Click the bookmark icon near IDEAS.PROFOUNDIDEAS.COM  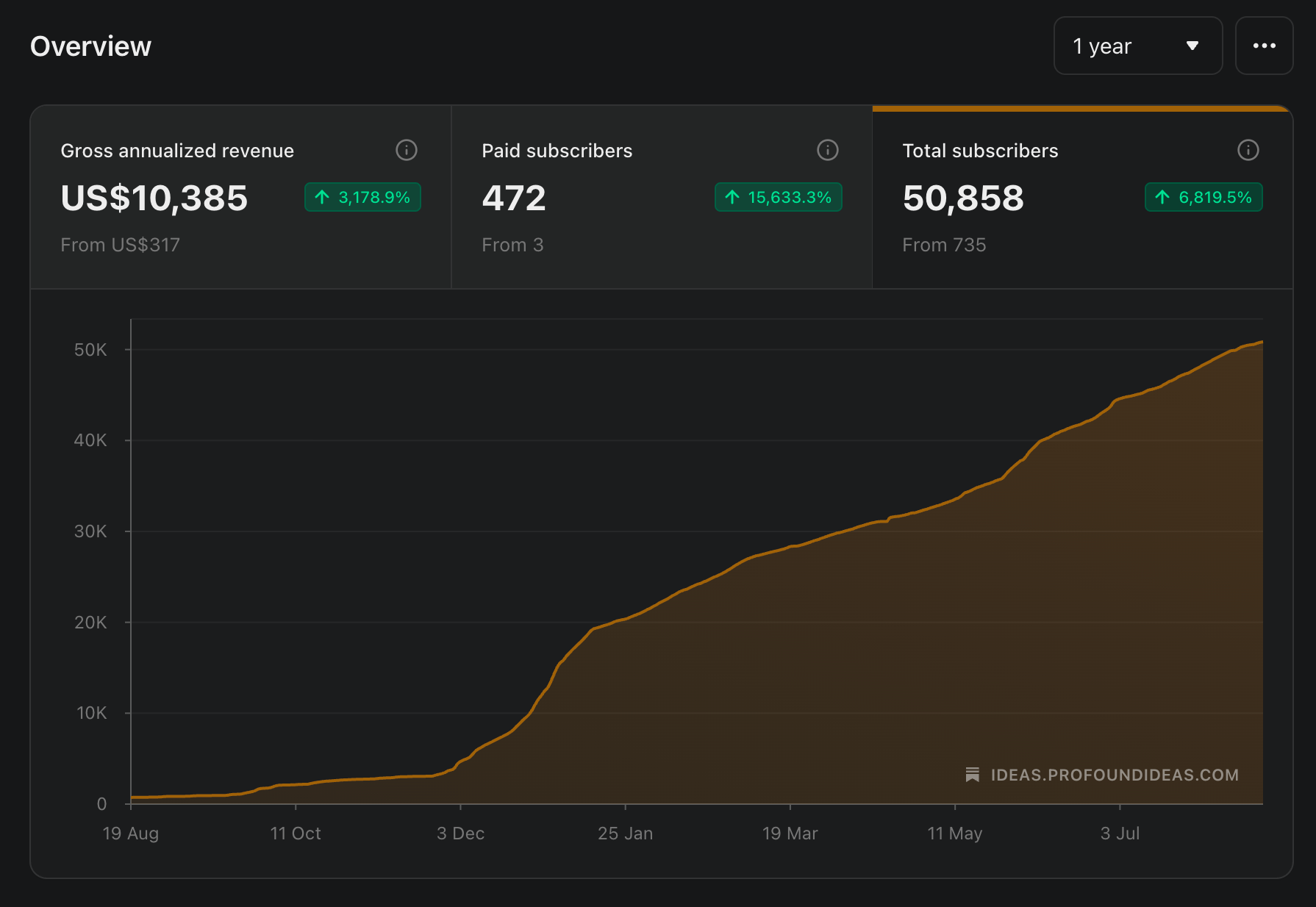click(x=972, y=775)
